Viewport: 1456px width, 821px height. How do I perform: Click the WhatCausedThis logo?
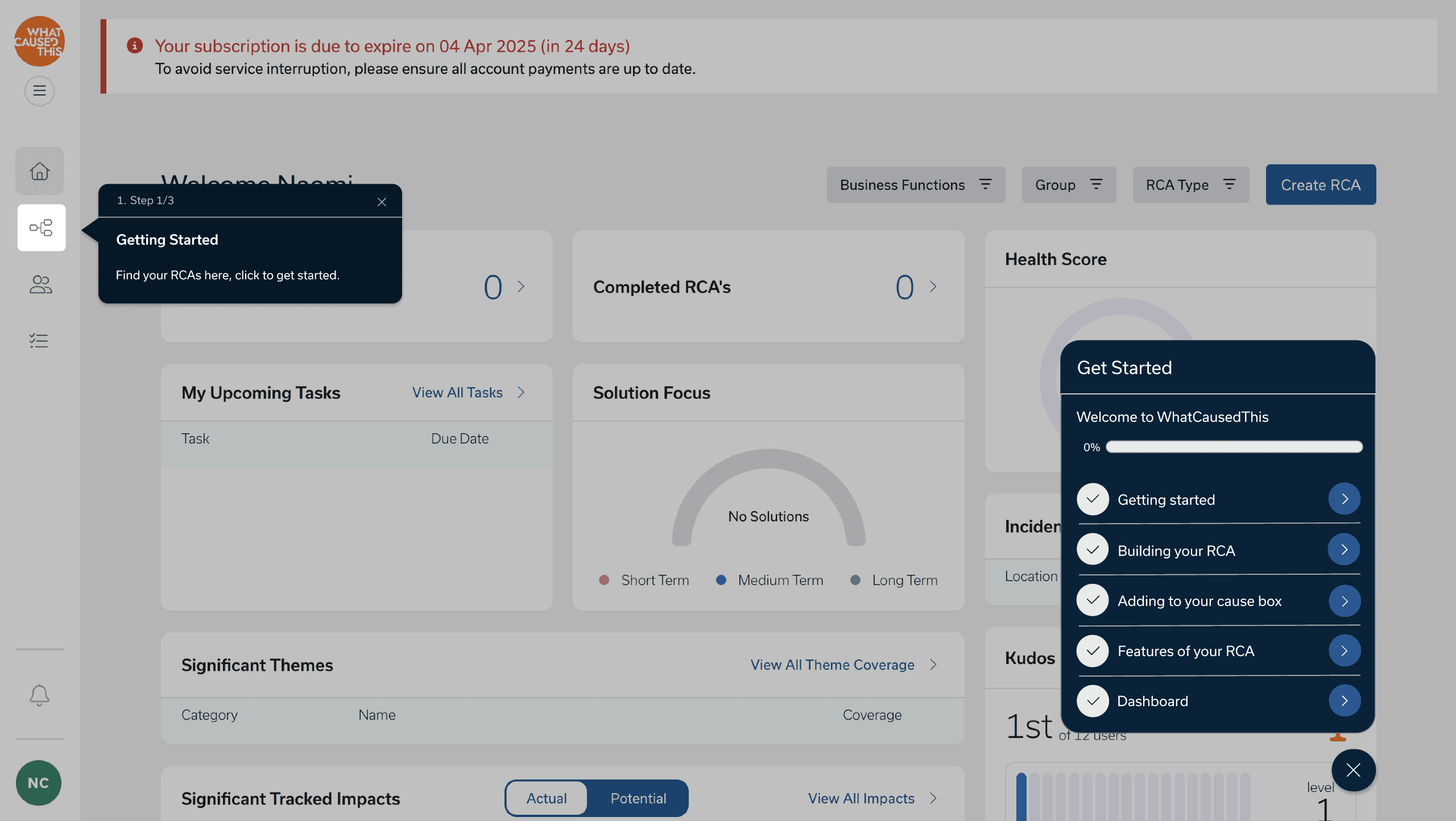click(x=39, y=41)
